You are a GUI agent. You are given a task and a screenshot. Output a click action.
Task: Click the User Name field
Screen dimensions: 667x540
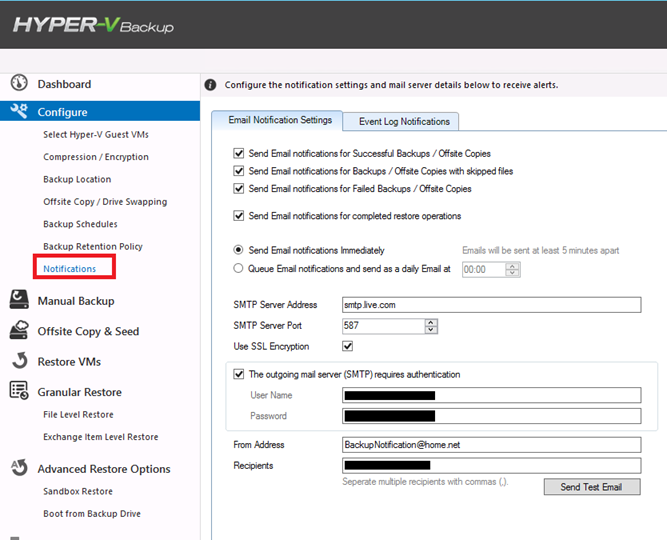tap(491, 395)
